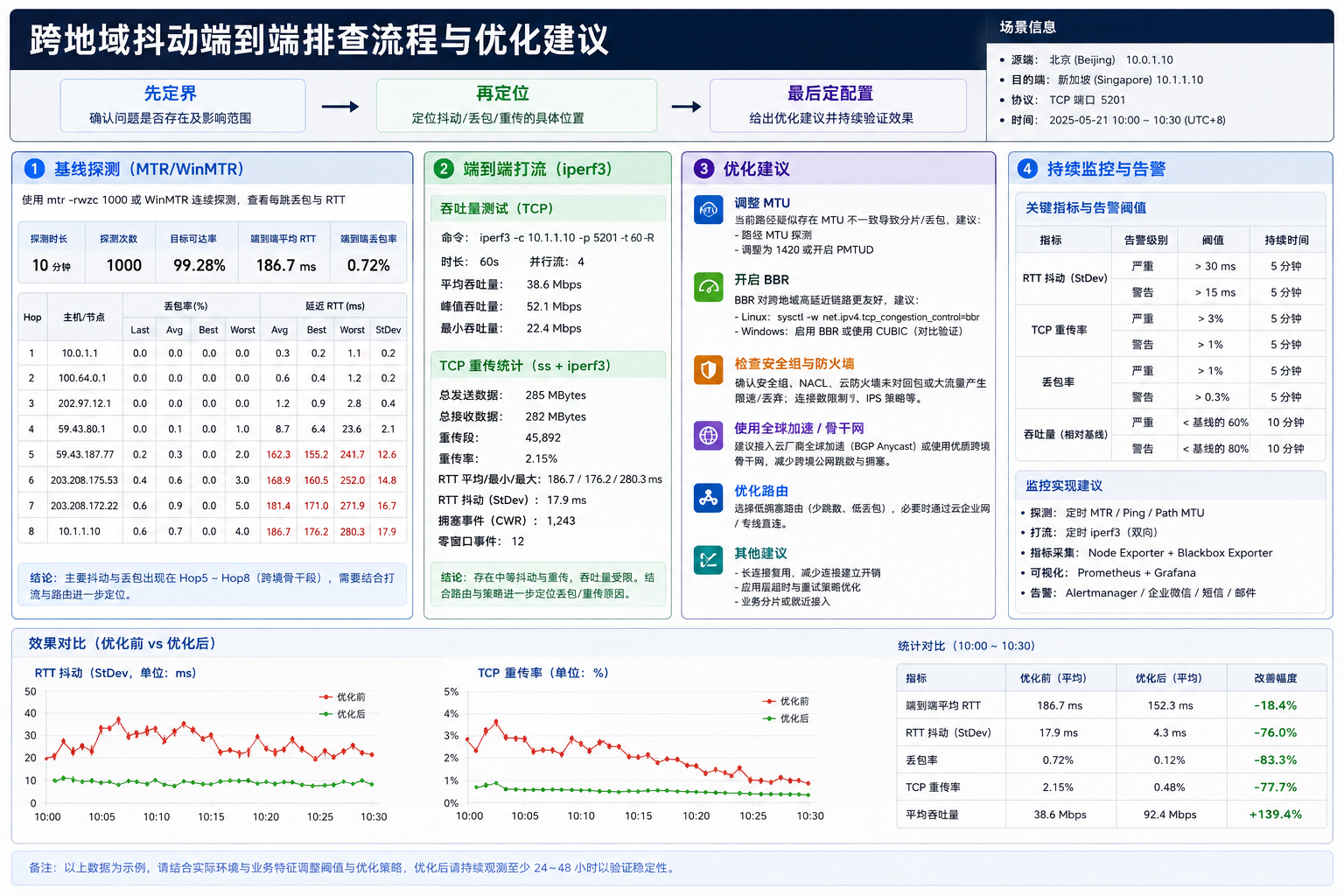This screenshot has width=1344, height=896.
Task: Select hop row 100.64.0.1
Action: 213,379
